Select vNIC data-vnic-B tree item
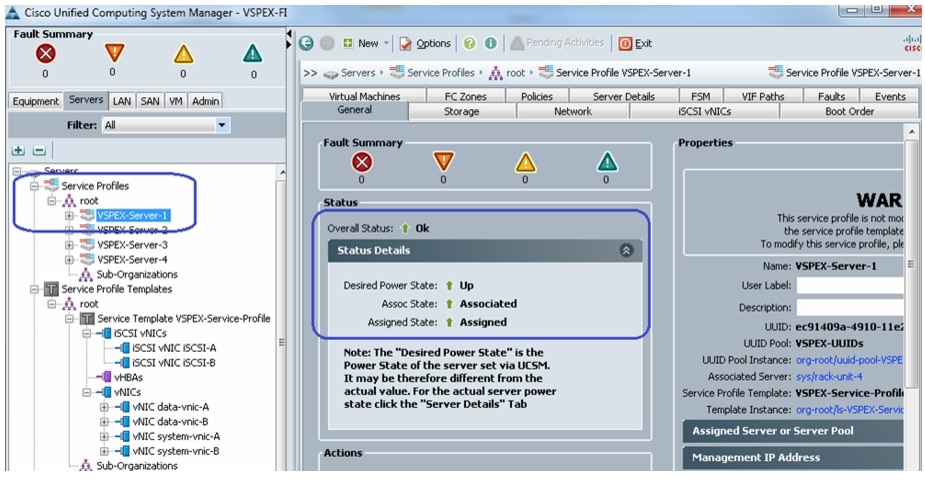Viewport: 925px width, 483px height. (x=170, y=422)
